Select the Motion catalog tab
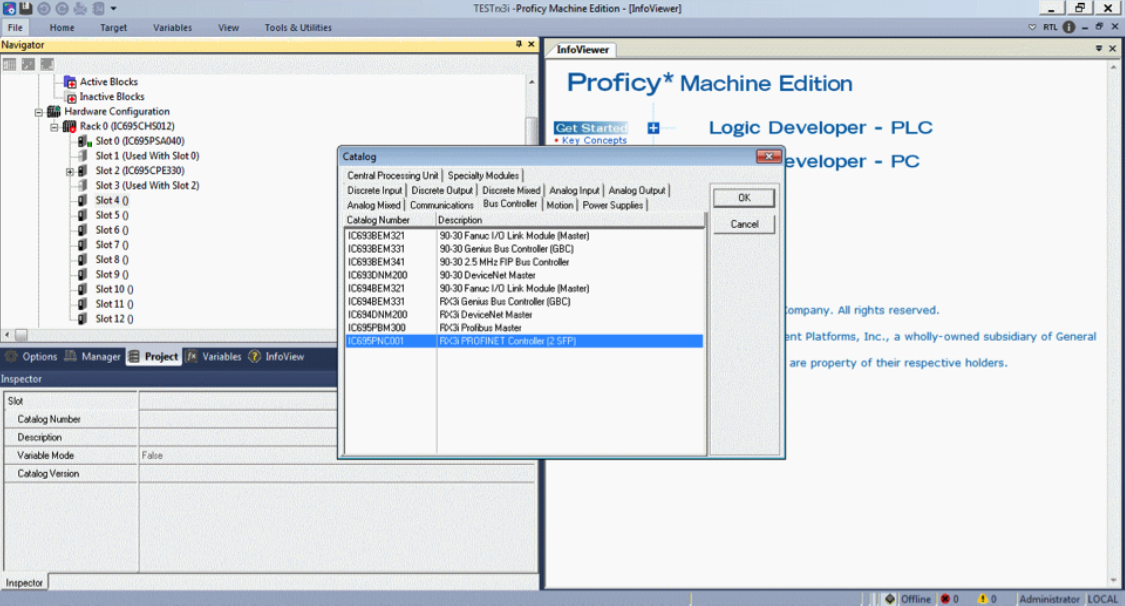 (560, 205)
